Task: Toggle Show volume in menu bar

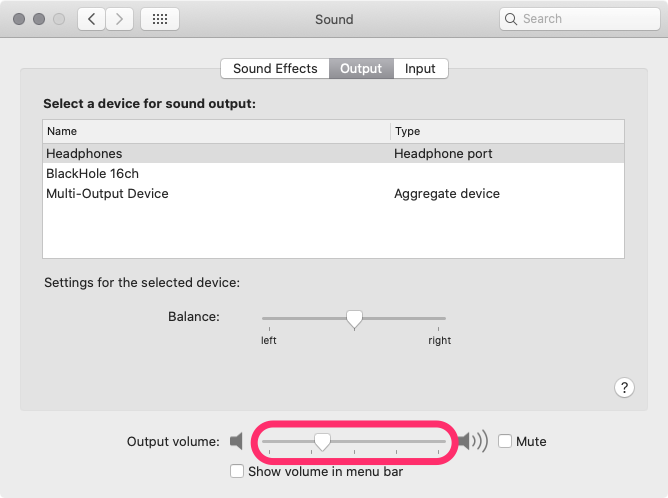Action: pyautogui.click(x=237, y=471)
